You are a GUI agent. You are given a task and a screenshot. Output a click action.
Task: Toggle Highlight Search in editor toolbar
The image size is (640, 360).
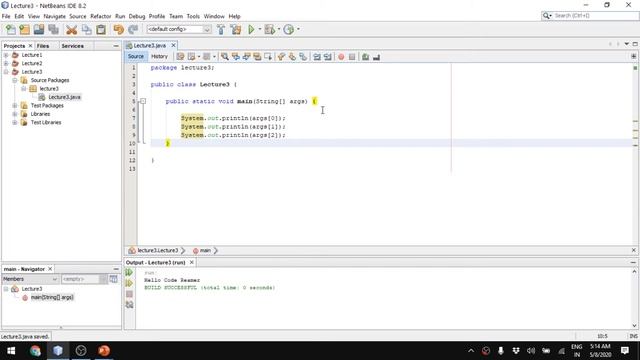[x=257, y=57]
